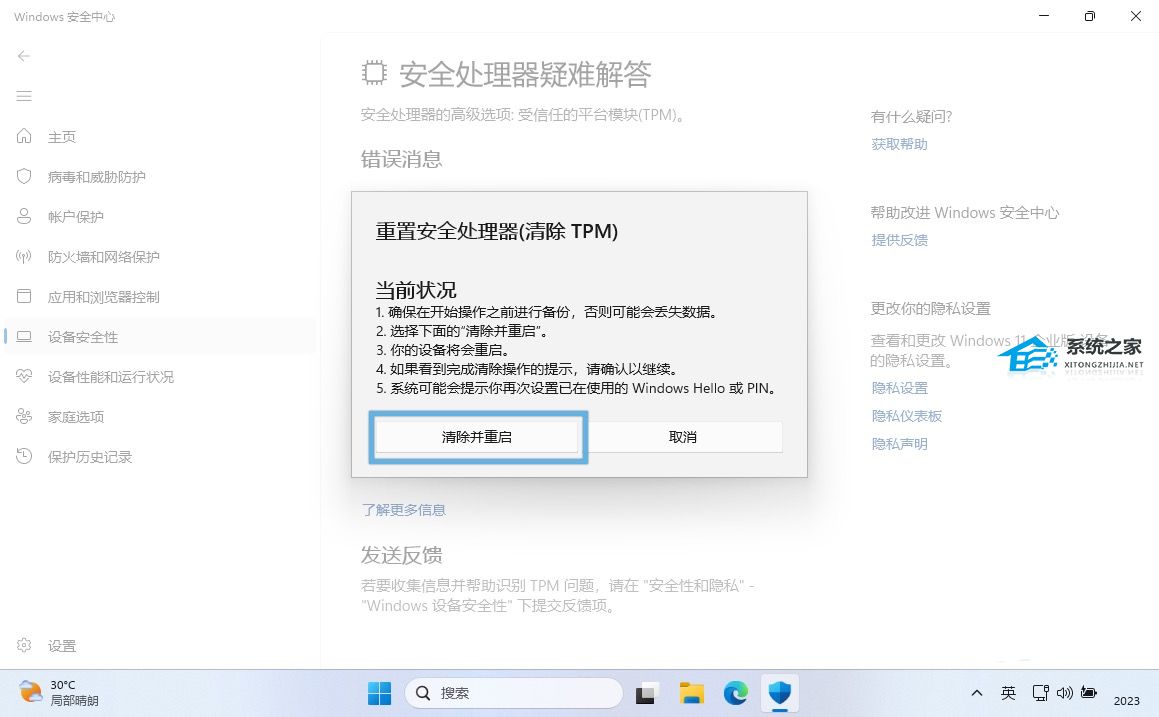
Task: Open Windows Security shield in taskbar
Action: (x=779, y=692)
